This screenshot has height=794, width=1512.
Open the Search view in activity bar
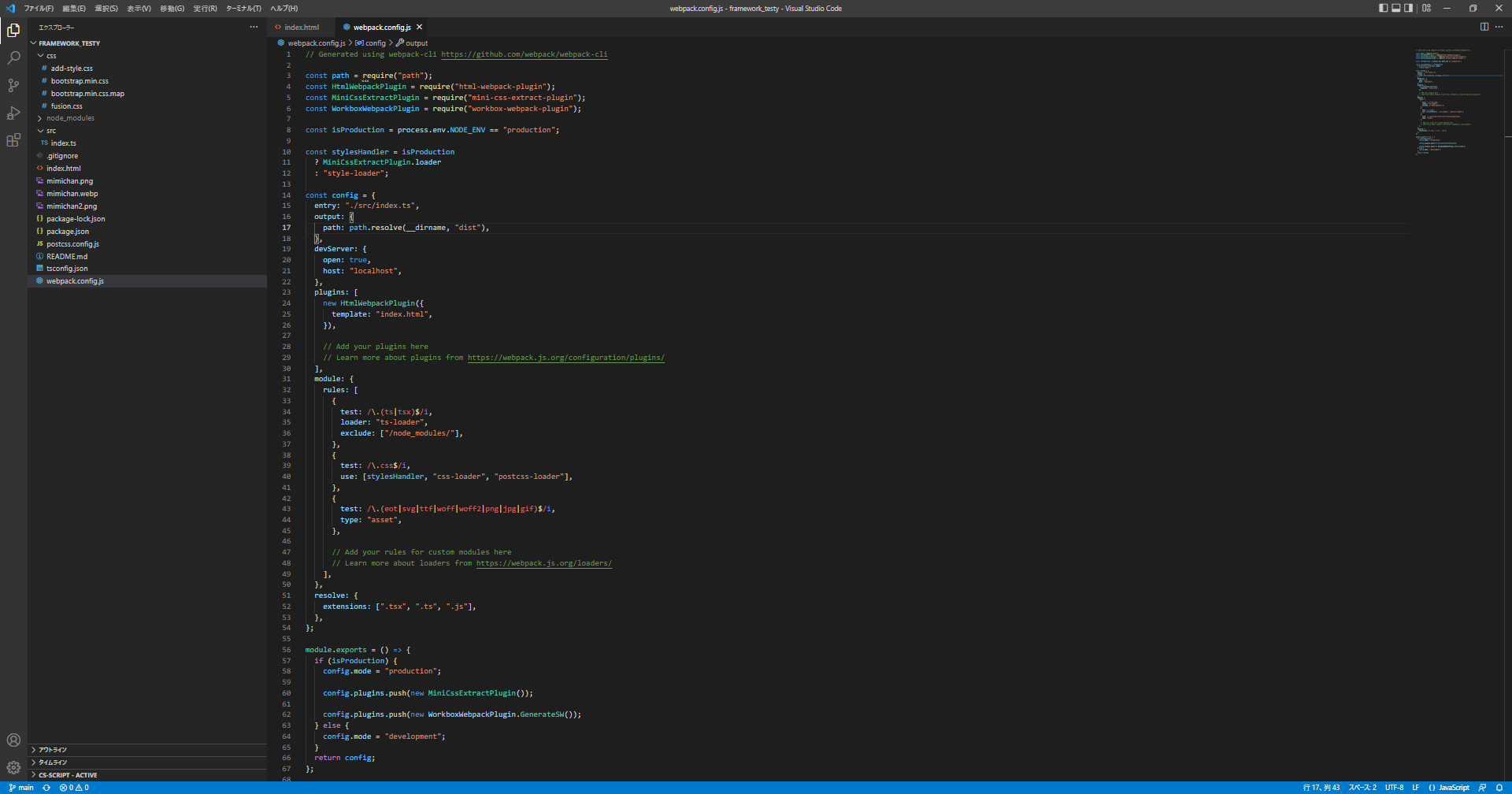pyautogui.click(x=13, y=58)
